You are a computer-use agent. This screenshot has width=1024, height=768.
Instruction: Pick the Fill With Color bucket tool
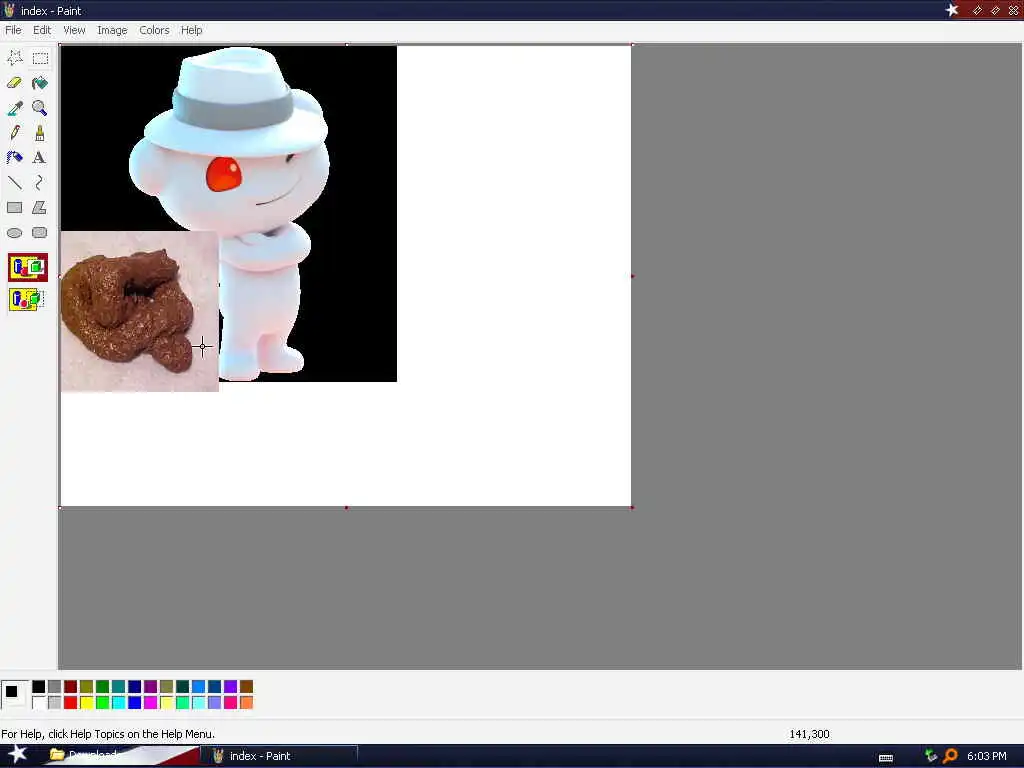[x=40, y=83]
